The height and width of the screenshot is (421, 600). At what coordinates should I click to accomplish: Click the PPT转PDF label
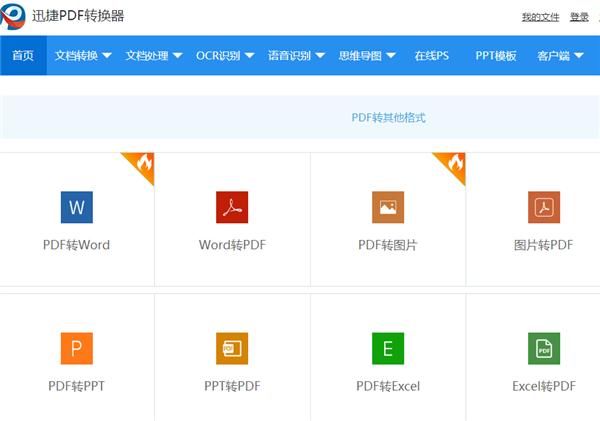pyautogui.click(x=232, y=386)
